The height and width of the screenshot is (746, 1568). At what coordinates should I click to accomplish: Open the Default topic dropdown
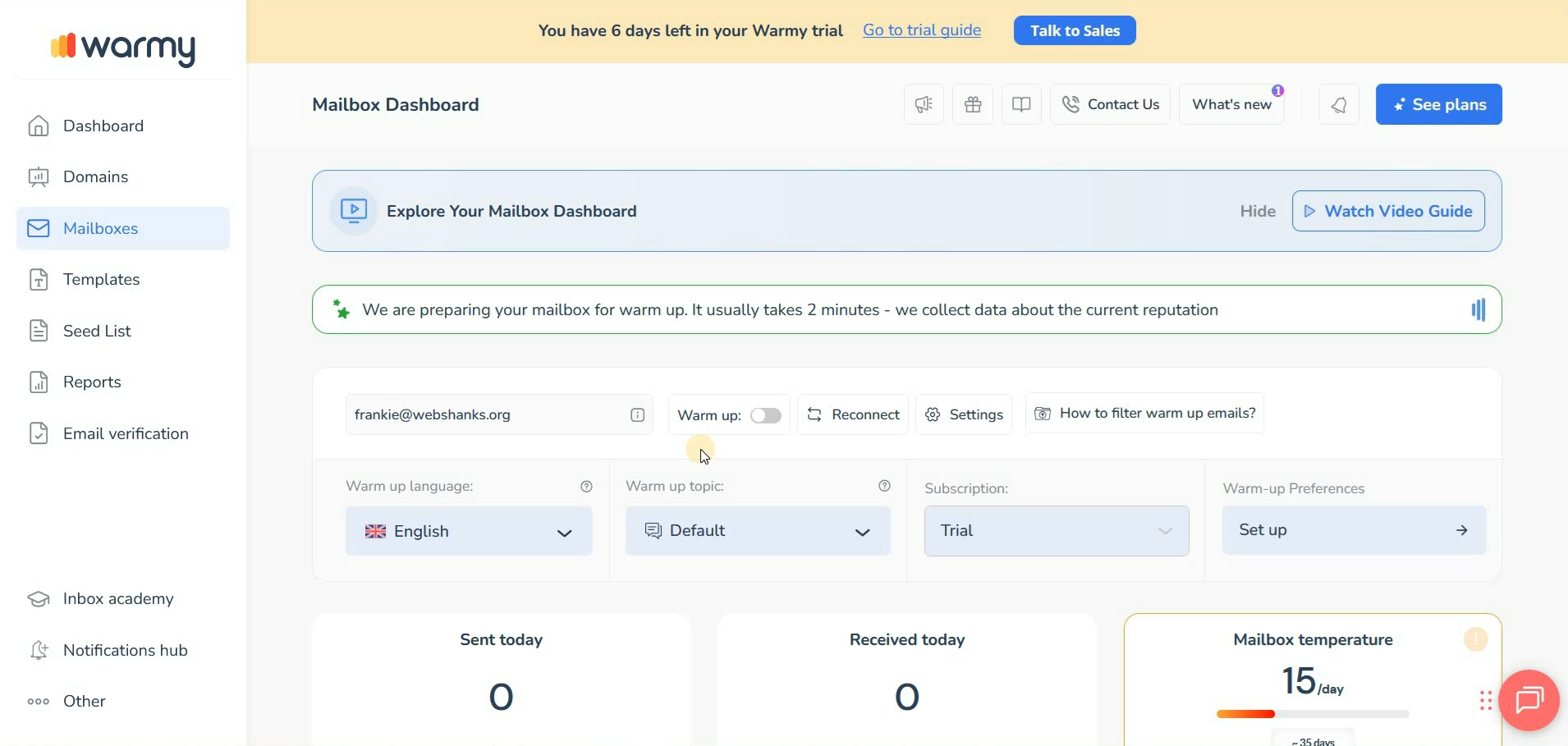[x=758, y=531]
